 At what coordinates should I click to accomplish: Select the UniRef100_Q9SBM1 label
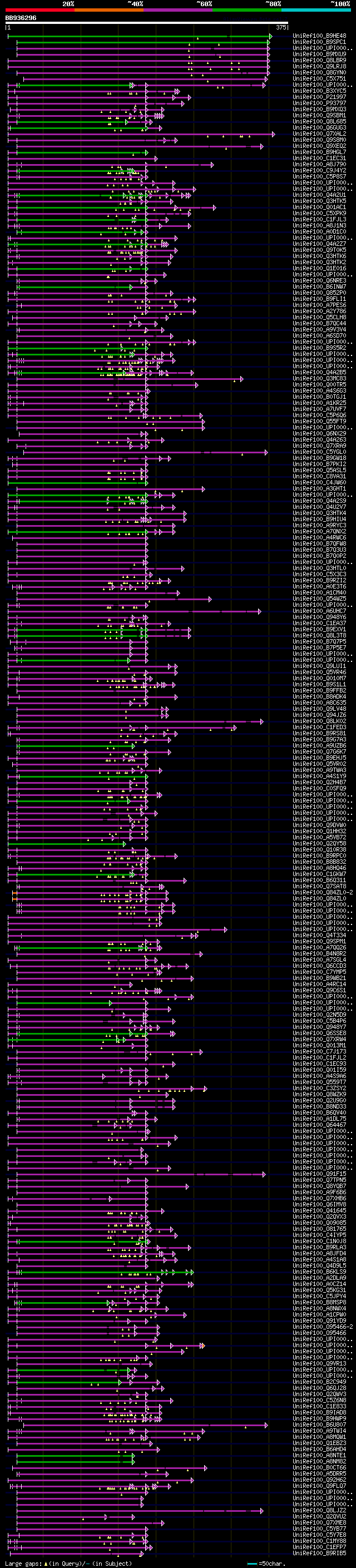click(319, 116)
